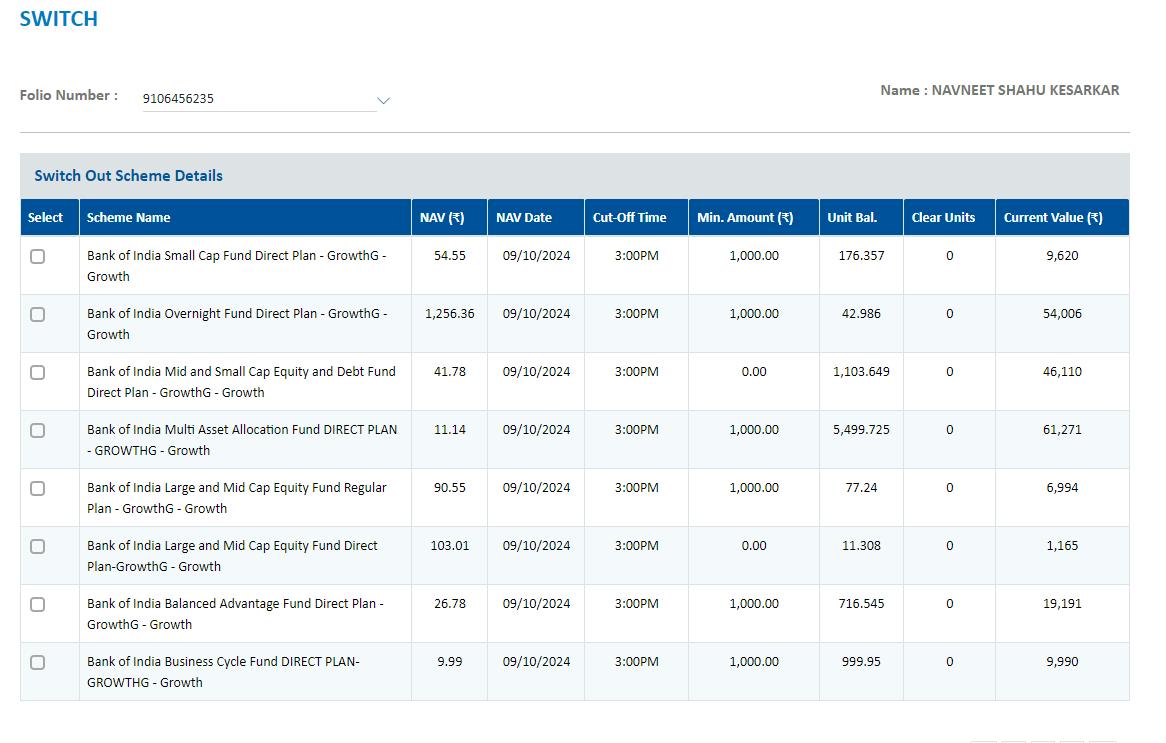Click unit balance 176.357
The width and height of the screenshot is (1166, 743).
pyautogui.click(x=861, y=255)
